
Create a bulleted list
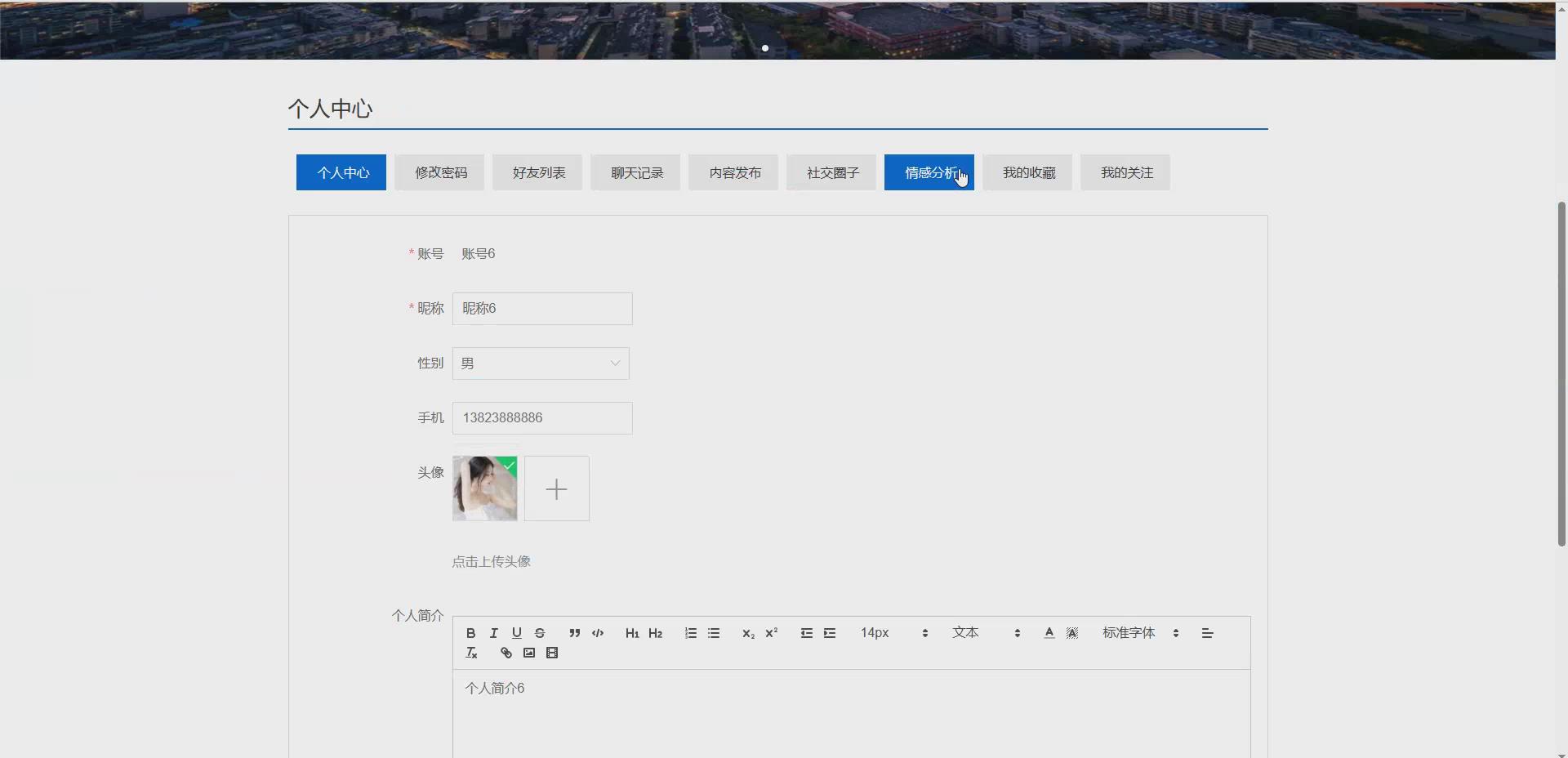click(714, 633)
